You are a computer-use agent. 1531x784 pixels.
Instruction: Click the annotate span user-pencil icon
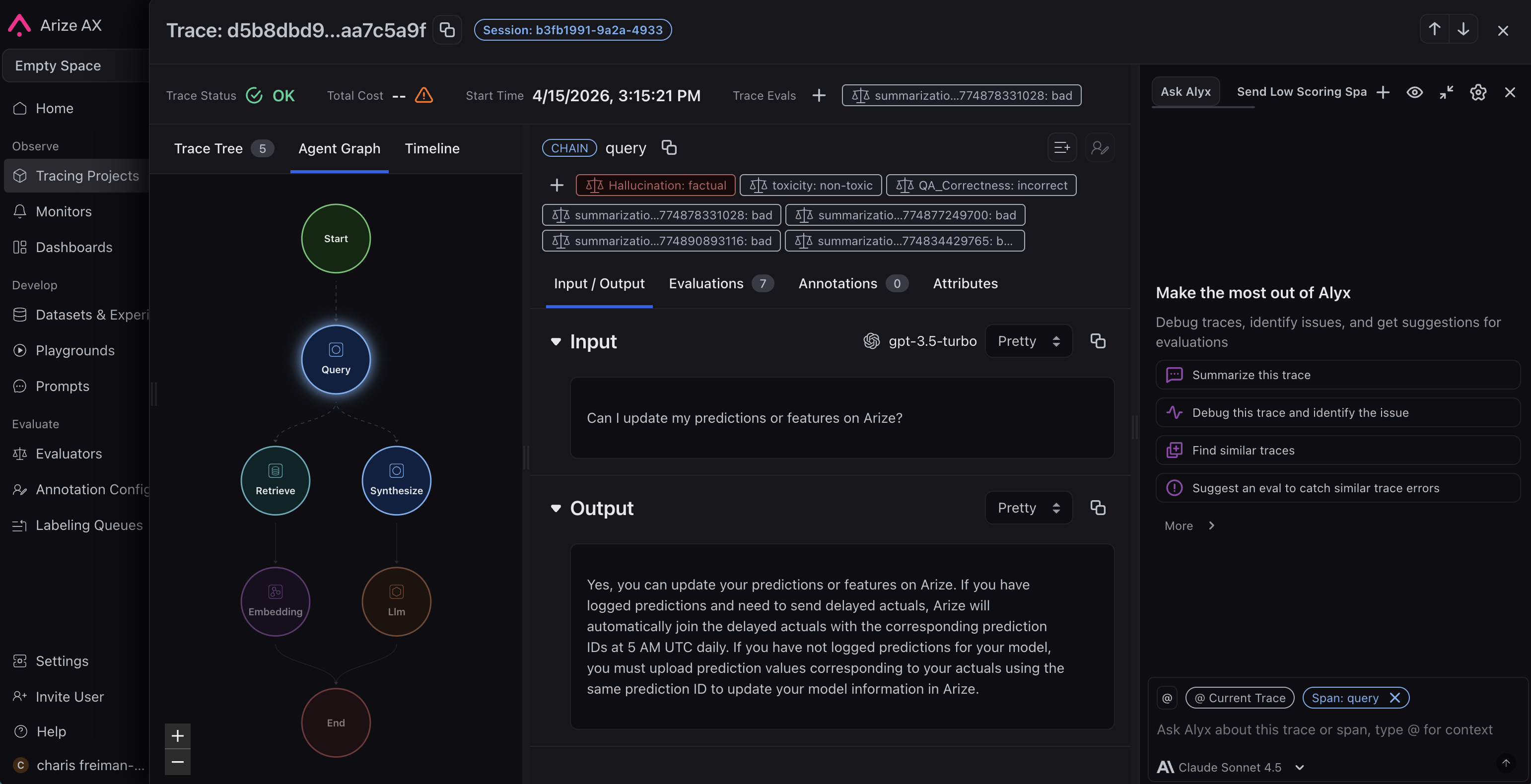(x=1100, y=147)
